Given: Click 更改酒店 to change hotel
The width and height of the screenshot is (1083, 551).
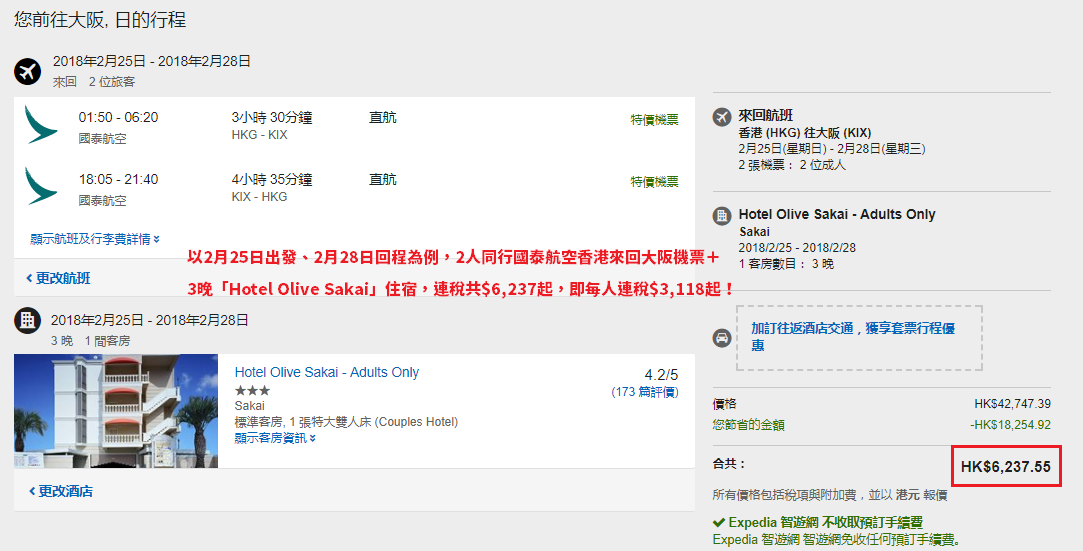Looking at the screenshot, I should (x=61, y=491).
